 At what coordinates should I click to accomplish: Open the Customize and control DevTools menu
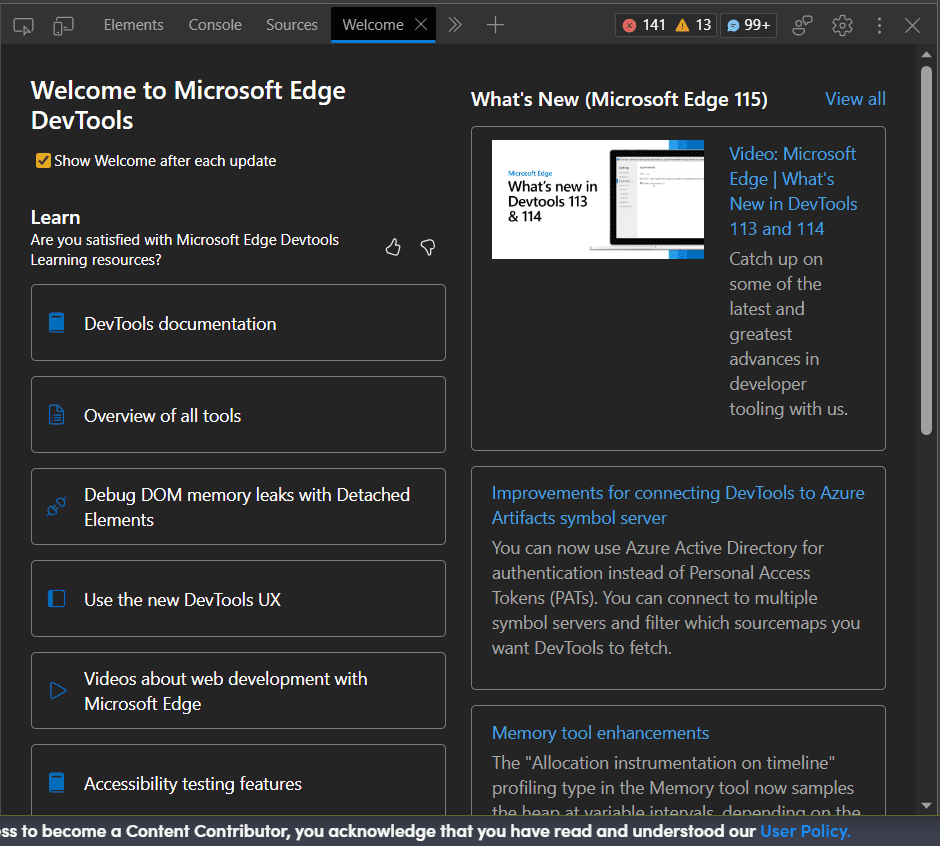click(x=879, y=25)
